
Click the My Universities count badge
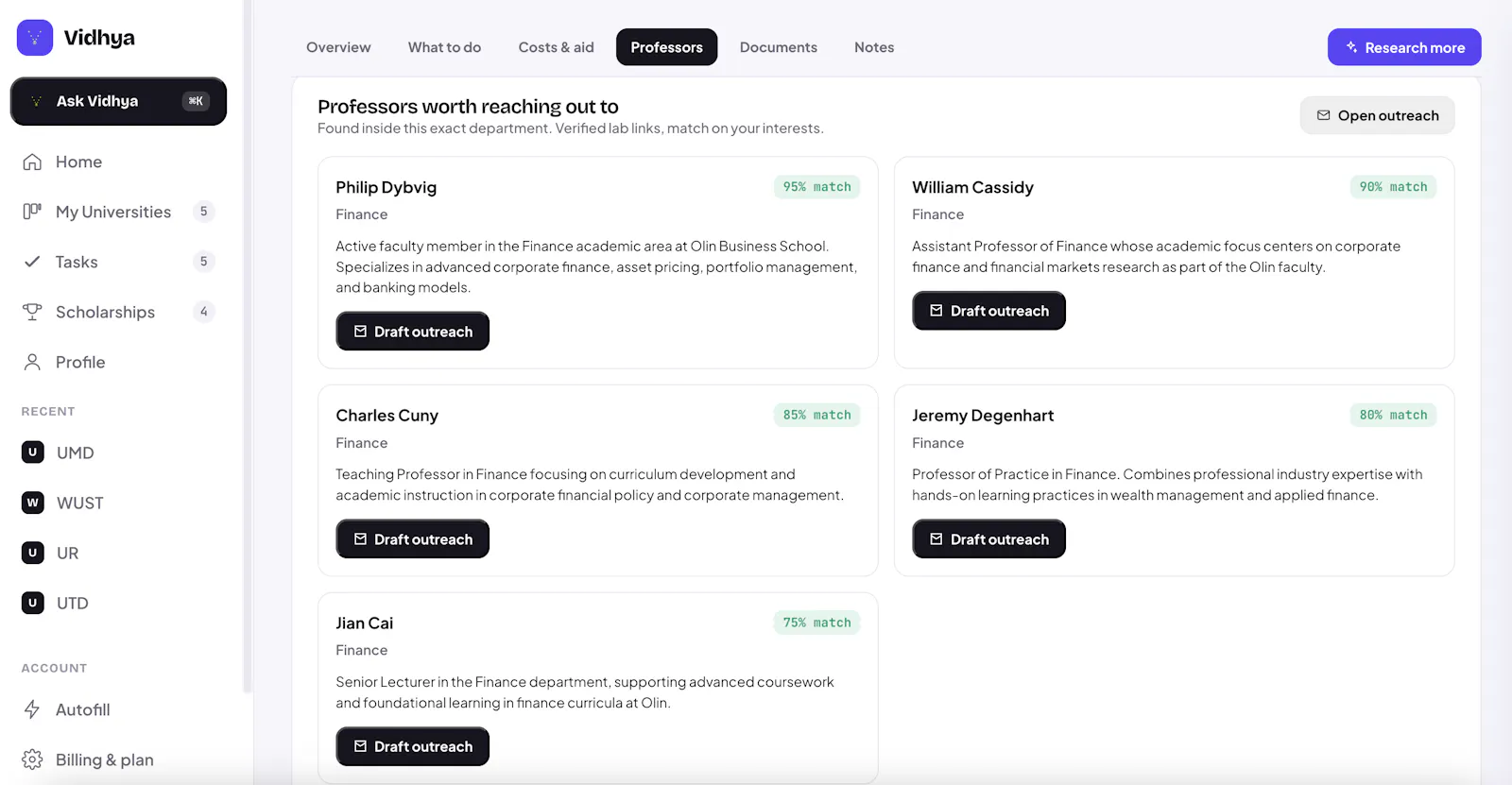click(203, 212)
